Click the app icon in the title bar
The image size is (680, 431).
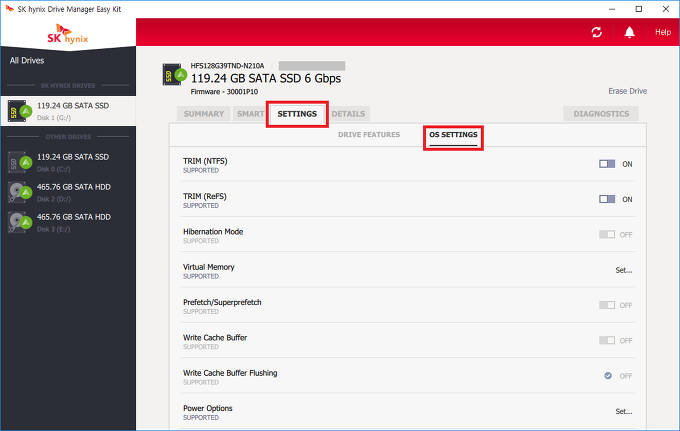click(x=10, y=9)
